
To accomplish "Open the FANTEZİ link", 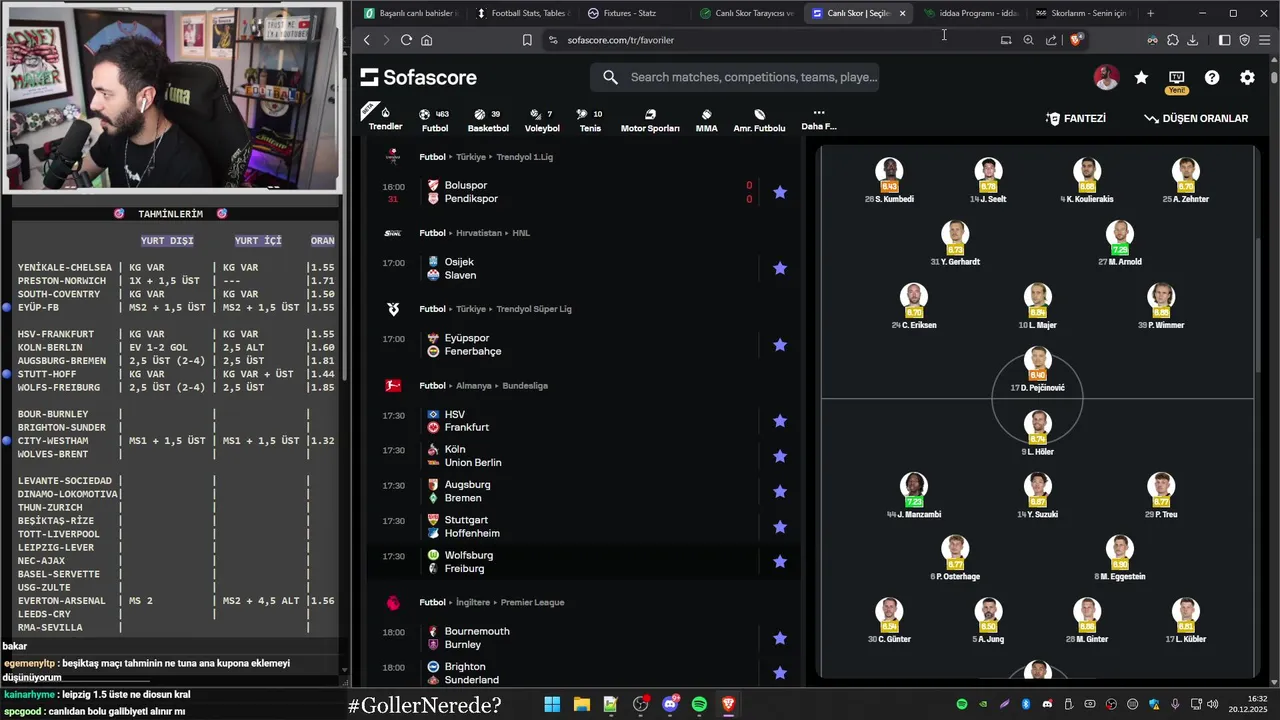I will point(1076,118).
